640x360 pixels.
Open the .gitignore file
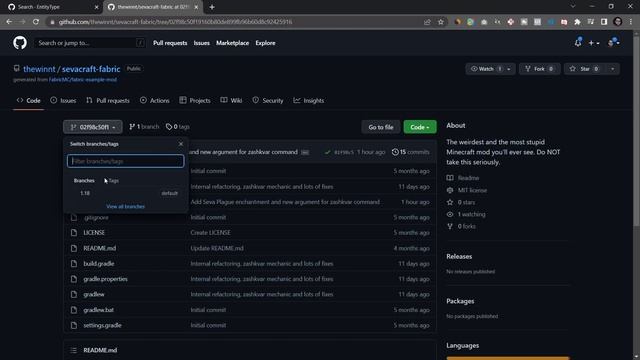click(96, 217)
